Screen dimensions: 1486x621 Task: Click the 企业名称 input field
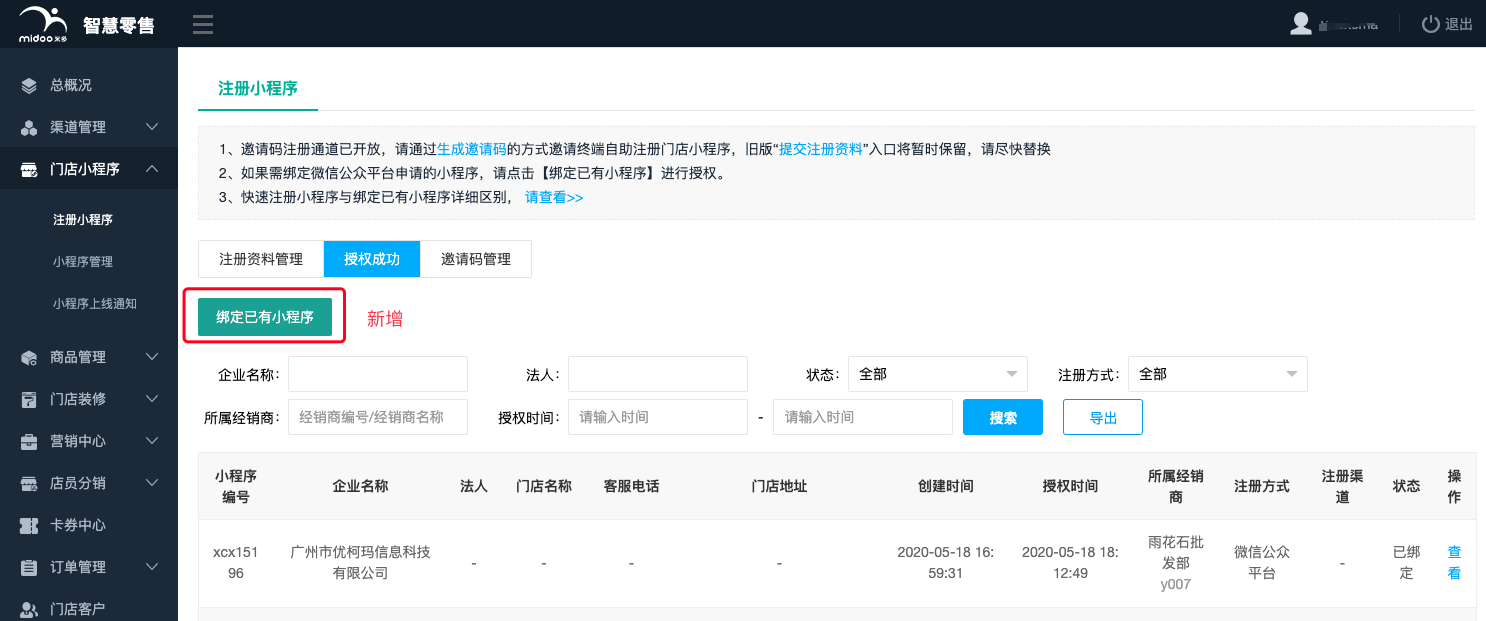[x=378, y=374]
